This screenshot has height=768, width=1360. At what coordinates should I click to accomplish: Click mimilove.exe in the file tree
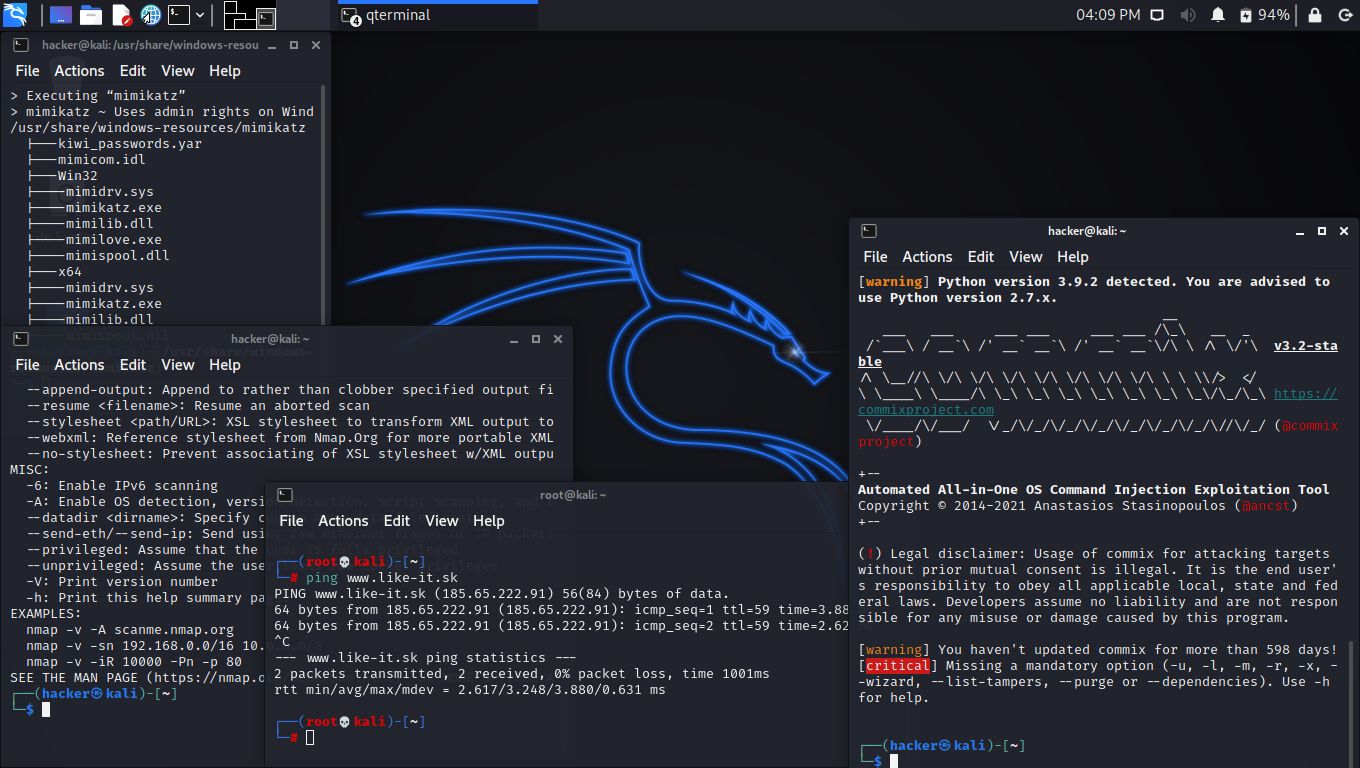pyautogui.click(x=114, y=240)
